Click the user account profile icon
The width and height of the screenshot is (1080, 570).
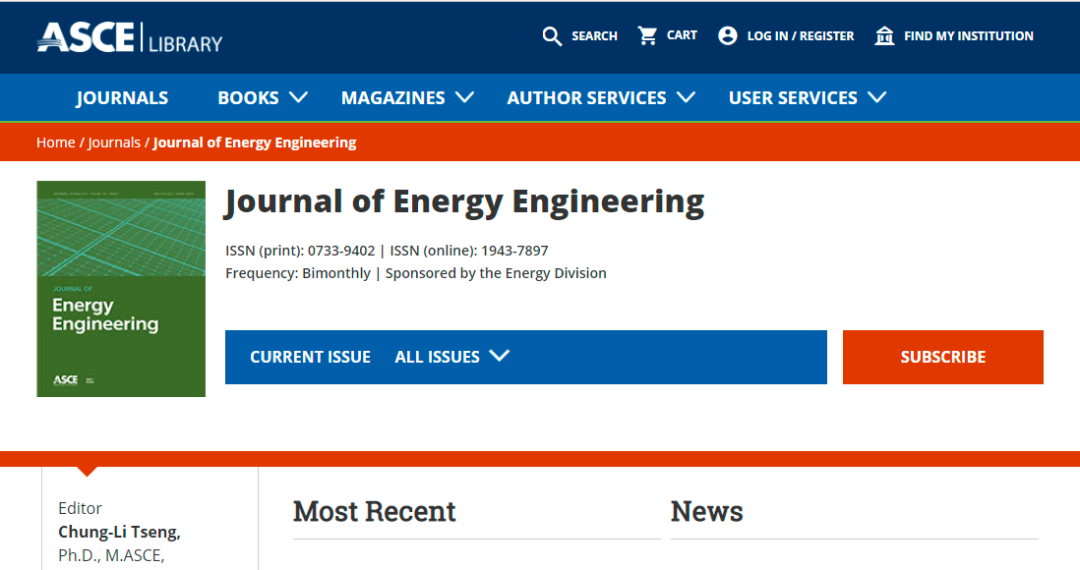(728, 36)
